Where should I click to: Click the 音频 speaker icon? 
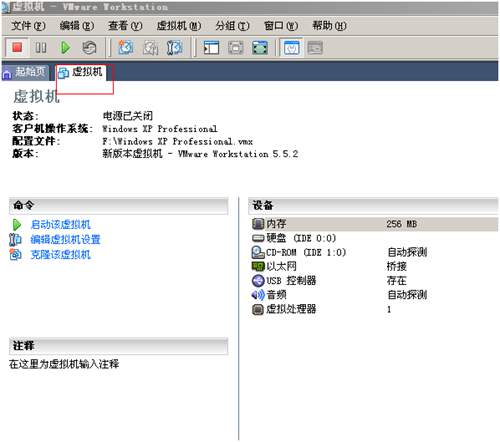(x=258, y=295)
